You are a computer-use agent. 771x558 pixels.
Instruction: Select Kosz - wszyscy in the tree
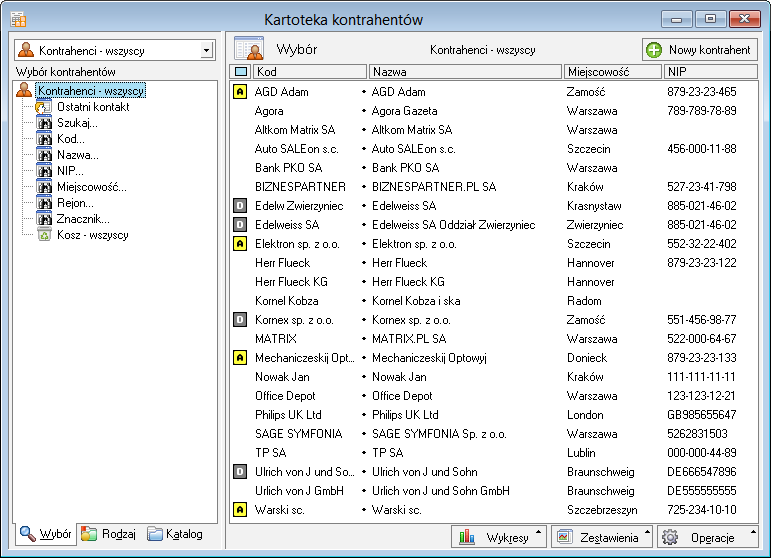coord(92,235)
